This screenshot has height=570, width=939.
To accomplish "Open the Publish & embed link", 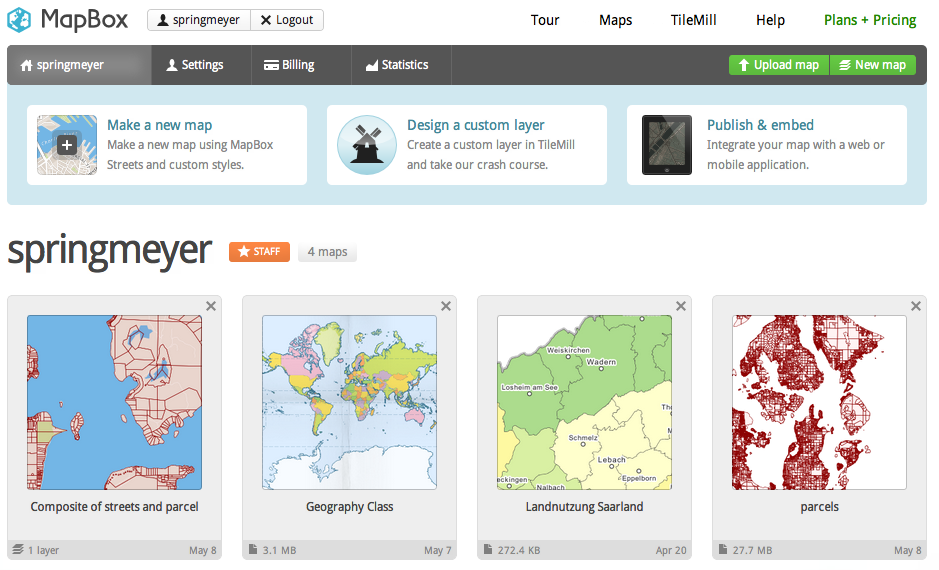I will click(x=760, y=125).
